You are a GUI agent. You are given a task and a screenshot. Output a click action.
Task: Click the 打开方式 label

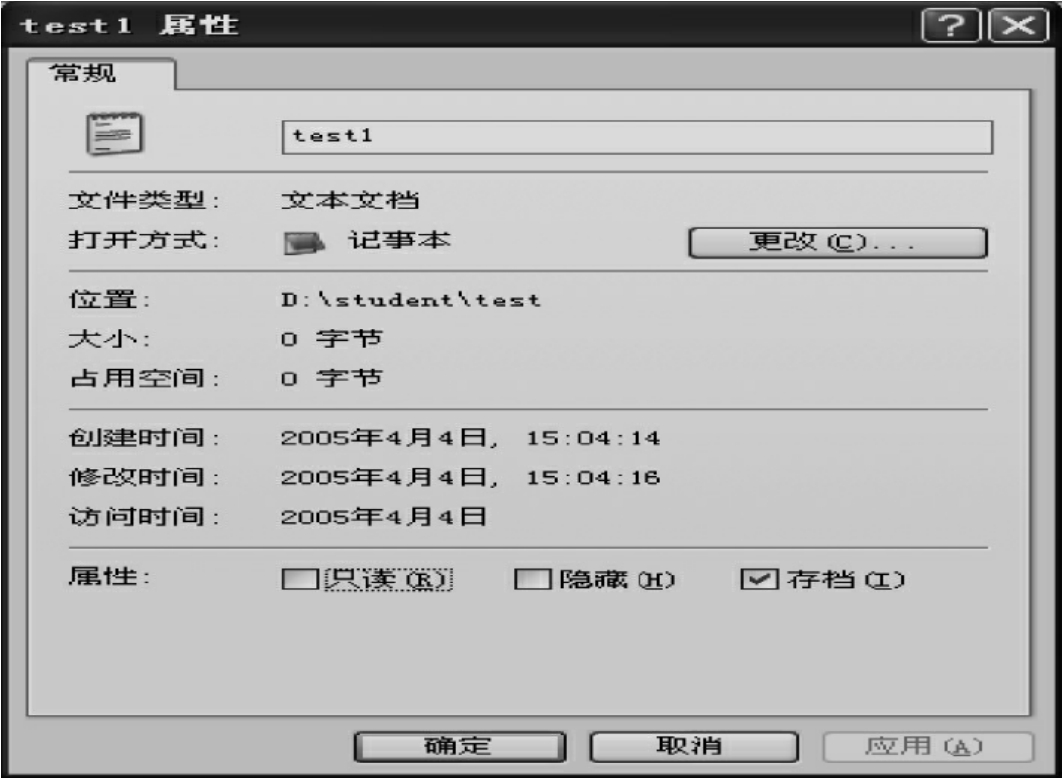click(144, 240)
